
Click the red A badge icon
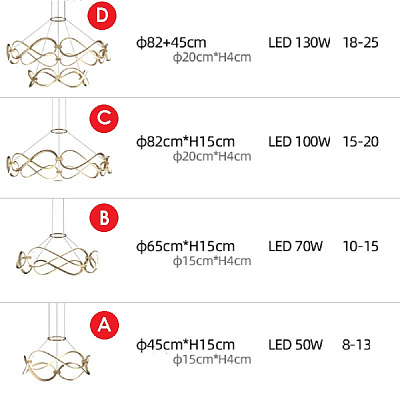click(x=104, y=324)
